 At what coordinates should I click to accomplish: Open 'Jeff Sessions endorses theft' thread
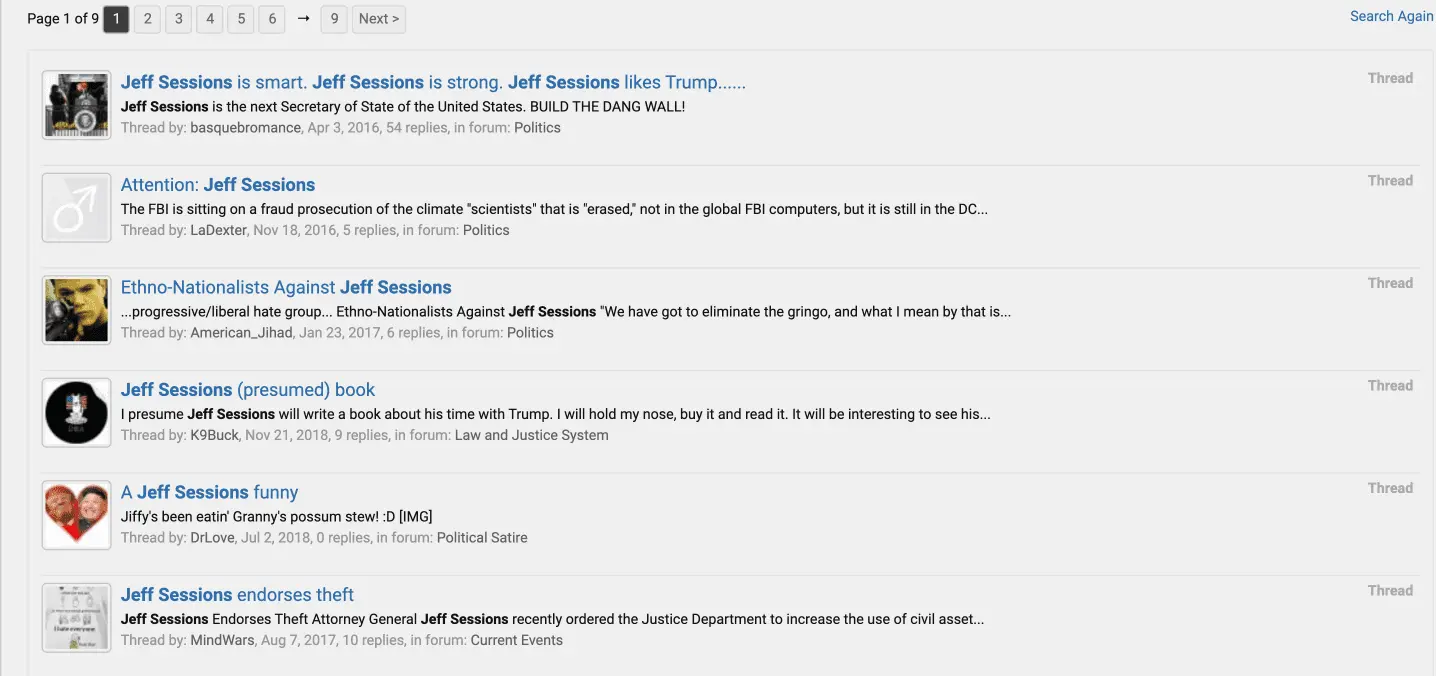[237, 595]
